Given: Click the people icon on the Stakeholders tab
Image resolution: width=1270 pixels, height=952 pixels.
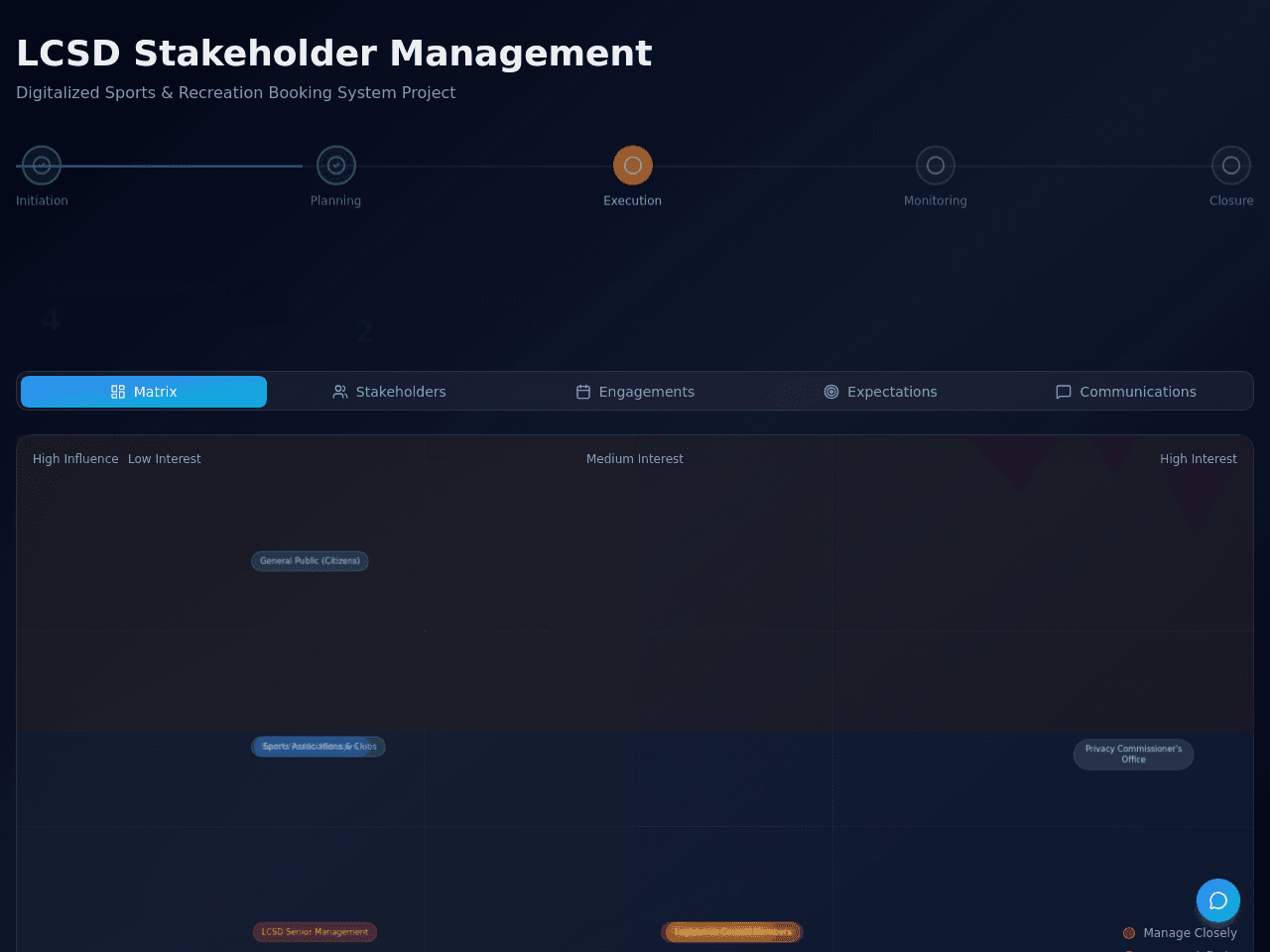Looking at the screenshot, I should pyautogui.click(x=340, y=392).
